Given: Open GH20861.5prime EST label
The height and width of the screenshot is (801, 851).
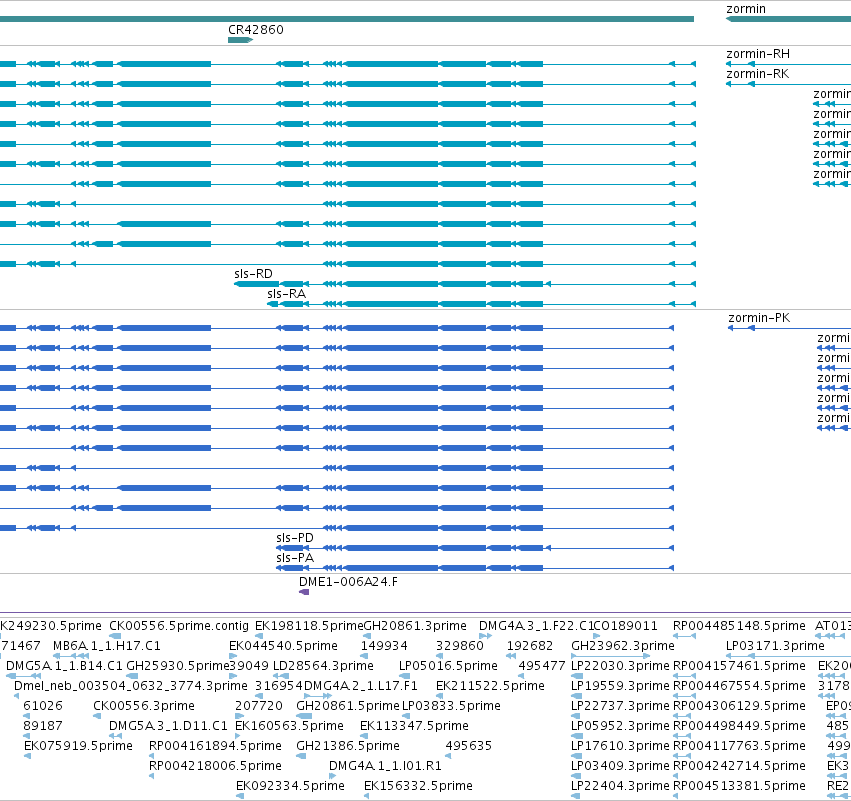Looking at the screenshot, I should 348,706.
